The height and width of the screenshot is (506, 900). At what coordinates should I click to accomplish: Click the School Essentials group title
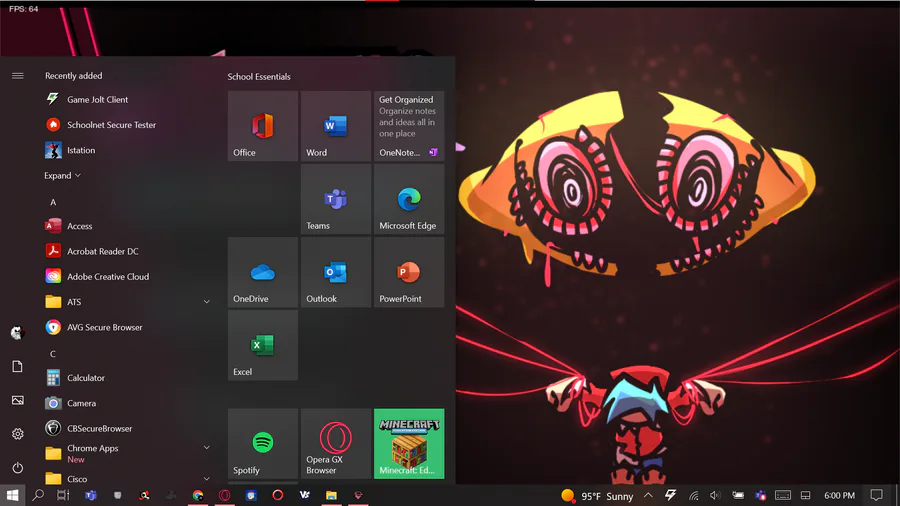pyautogui.click(x=259, y=76)
